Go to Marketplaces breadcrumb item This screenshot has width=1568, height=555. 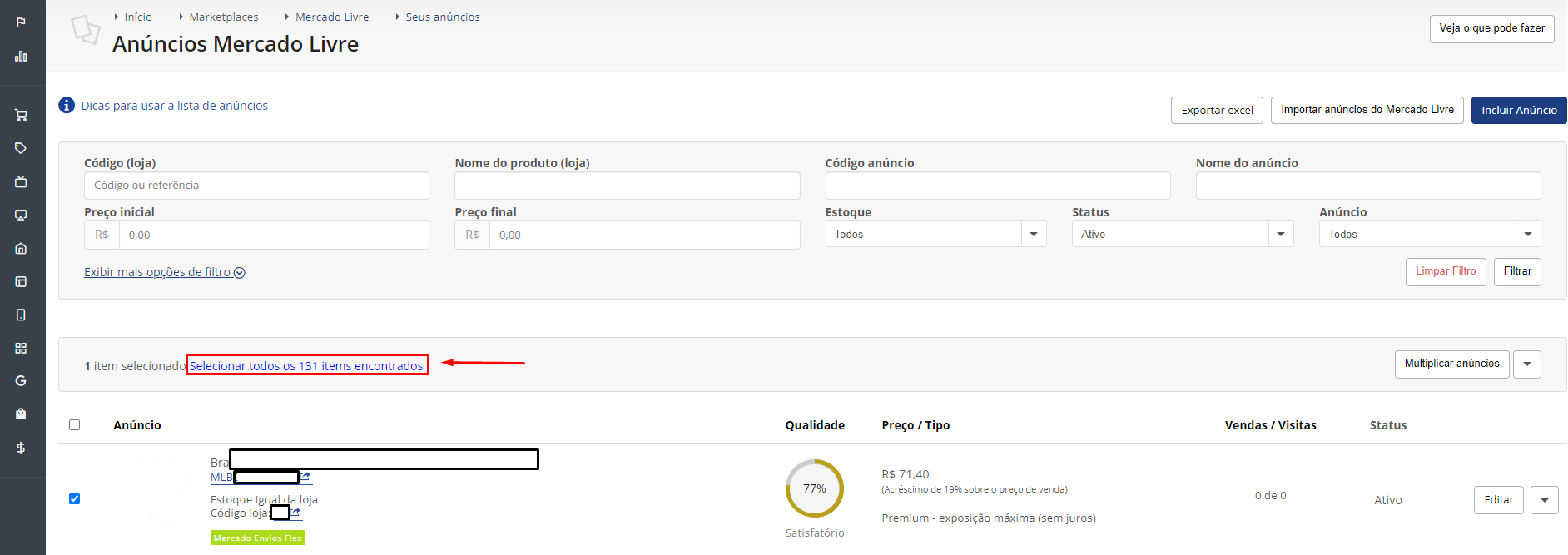pyautogui.click(x=224, y=17)
